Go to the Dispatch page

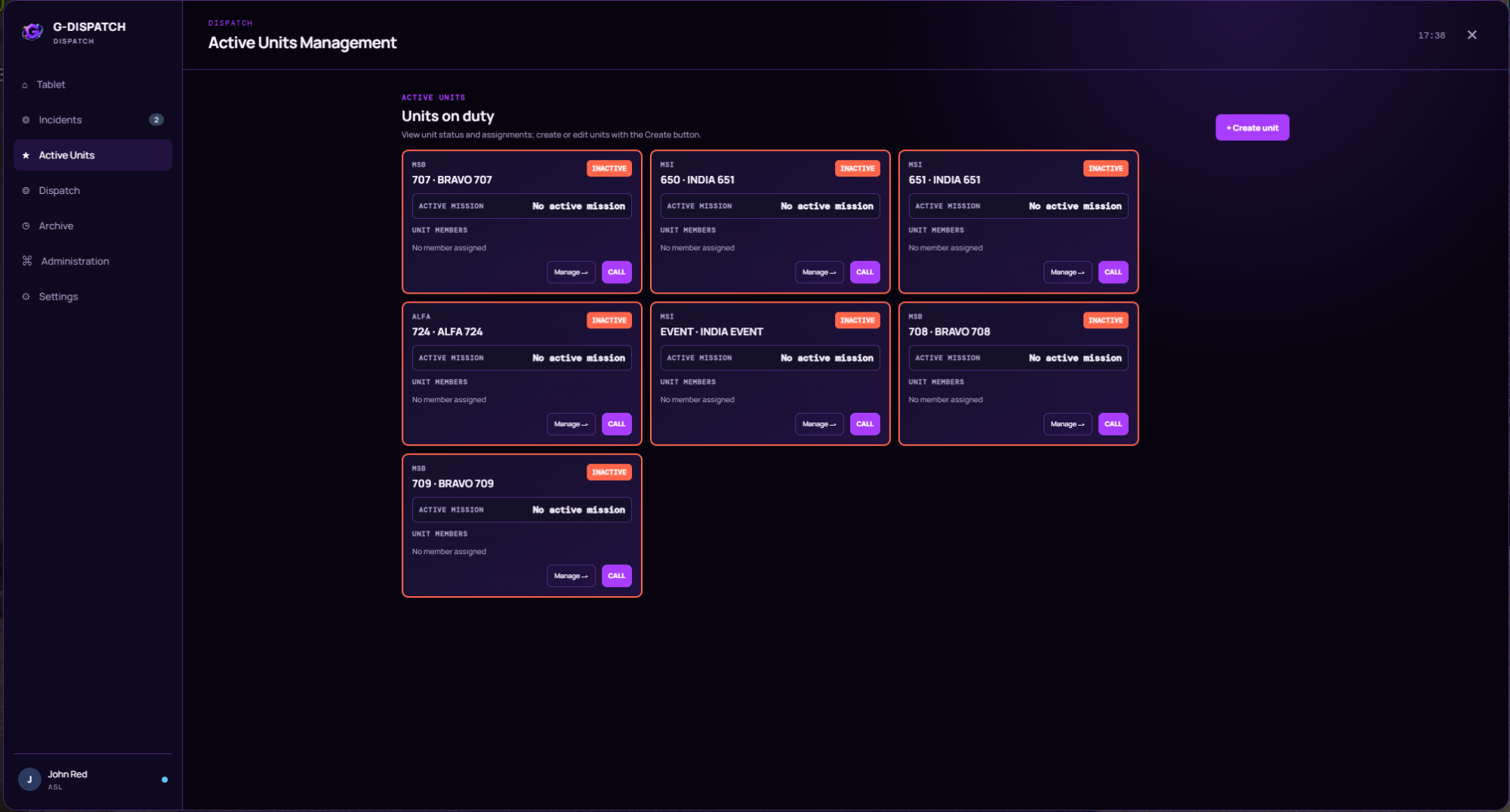[93, 191]
